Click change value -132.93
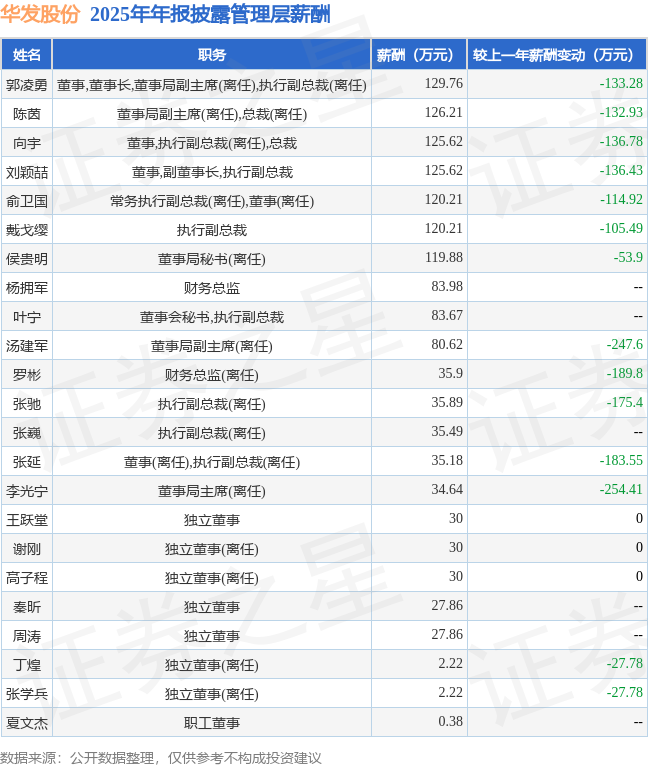 [x=621, y=113]
